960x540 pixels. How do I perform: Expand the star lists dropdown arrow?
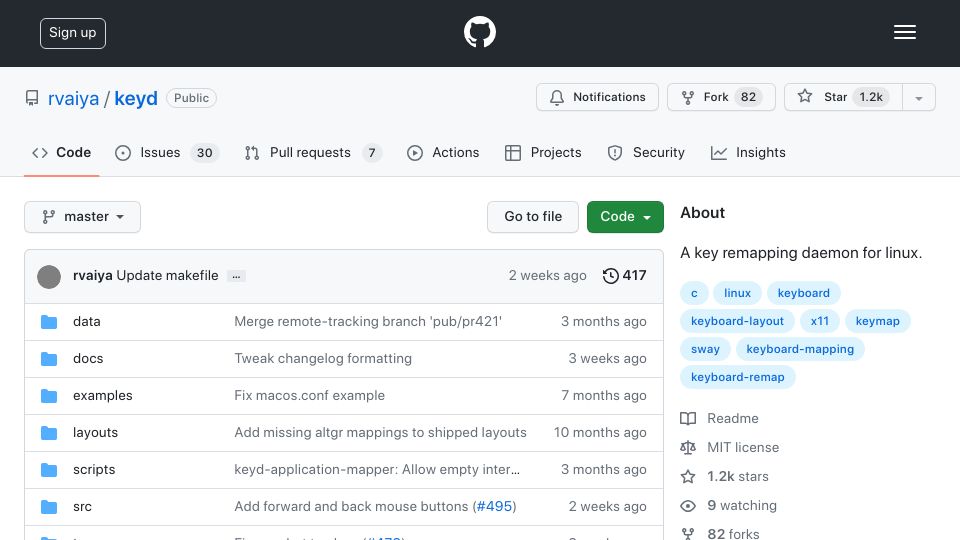click(x=918, y=98)
